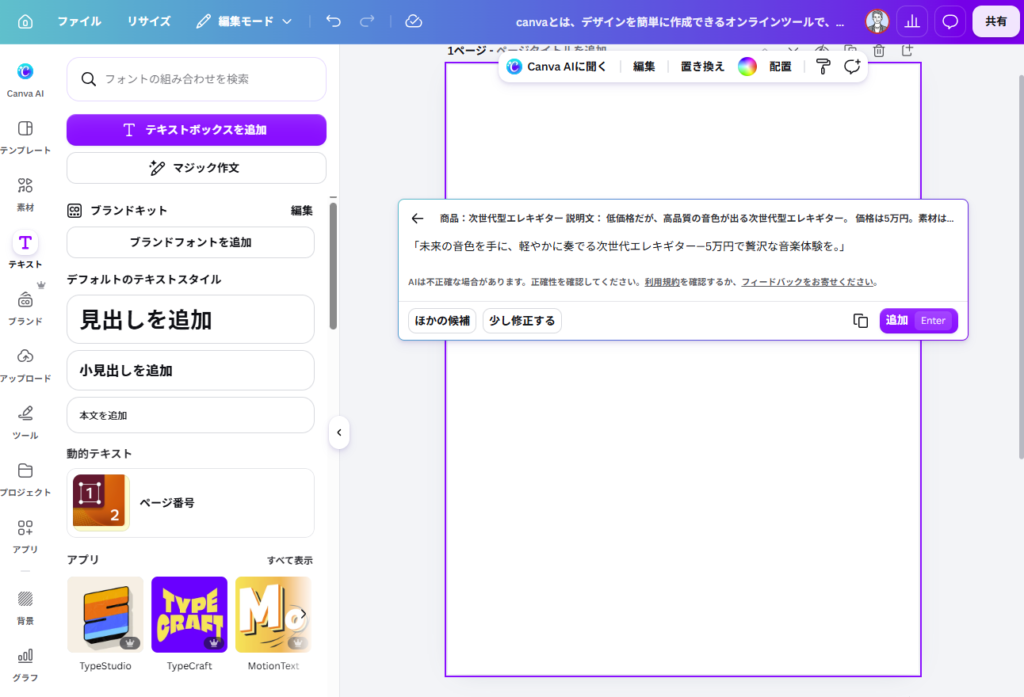Select the style copy paint roller
Viewport: 1024px width, 697px height.
point(823,67)
